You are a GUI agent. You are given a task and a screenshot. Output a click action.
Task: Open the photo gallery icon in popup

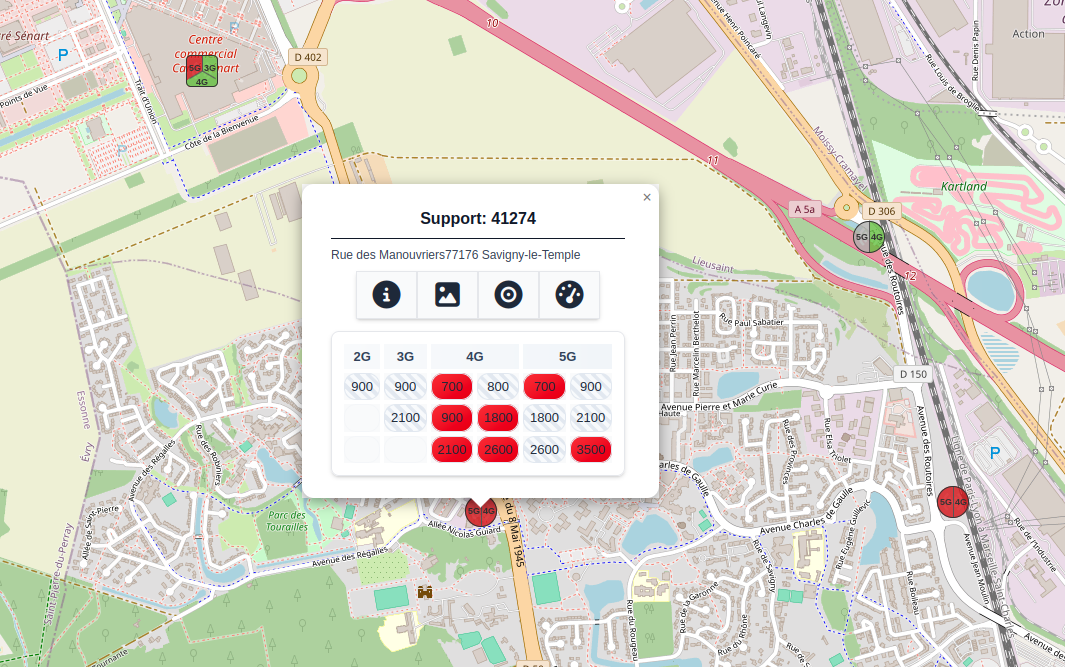448,295
